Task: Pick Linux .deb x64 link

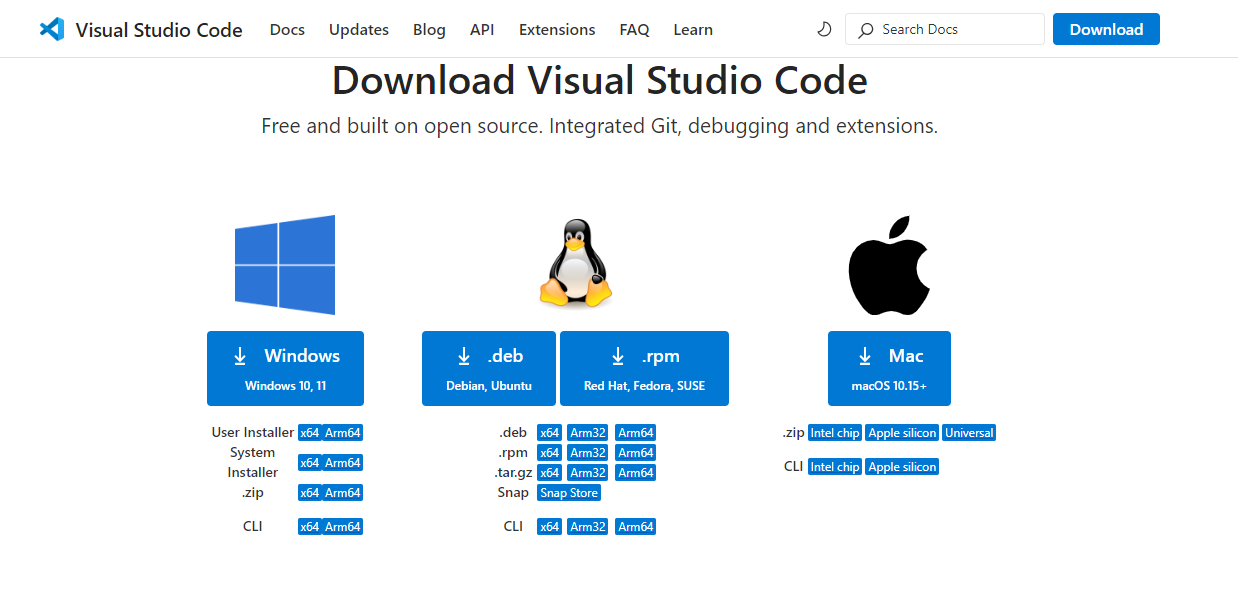Action: [549, 433]
